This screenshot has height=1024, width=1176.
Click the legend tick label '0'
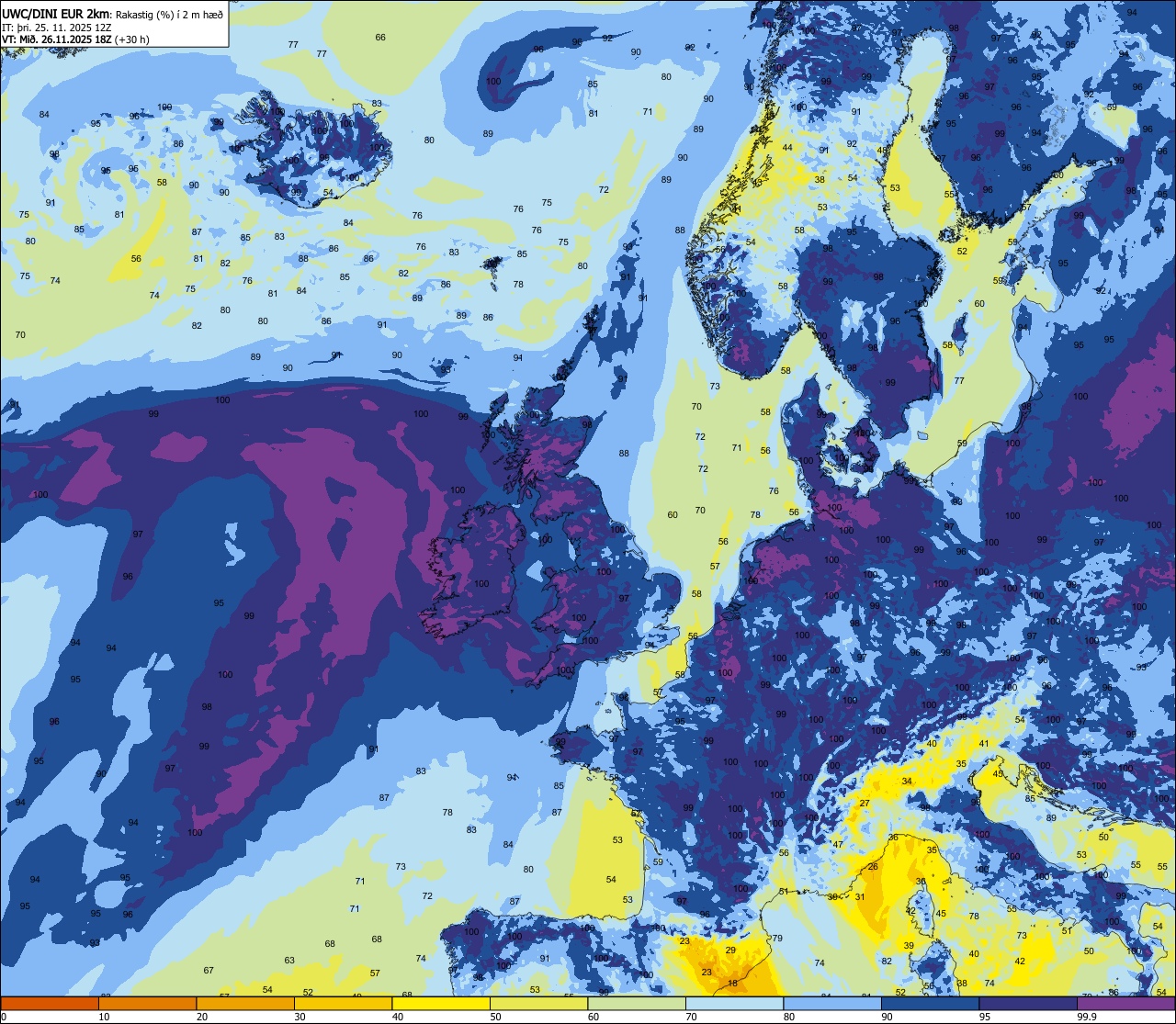[4, 1017]
